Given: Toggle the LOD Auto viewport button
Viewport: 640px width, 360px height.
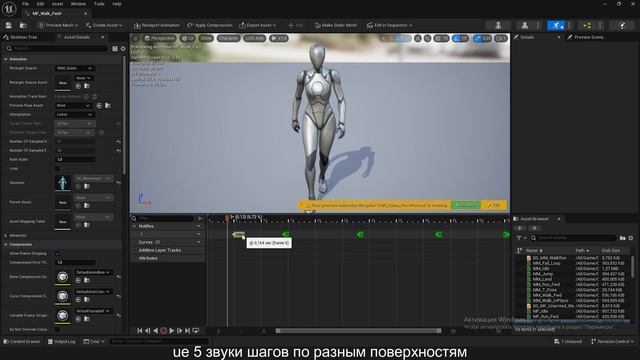Looking at the screenshot, I should pyautogui.click(x=255, y=38).
